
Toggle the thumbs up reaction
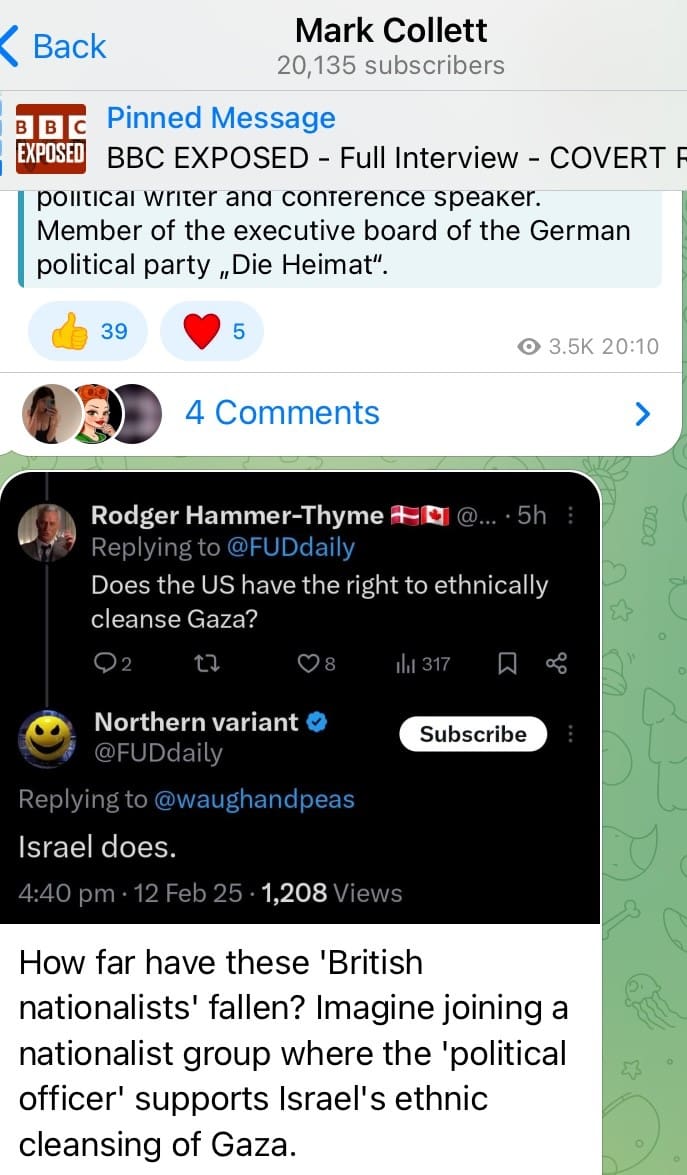(x=88, y=331)
